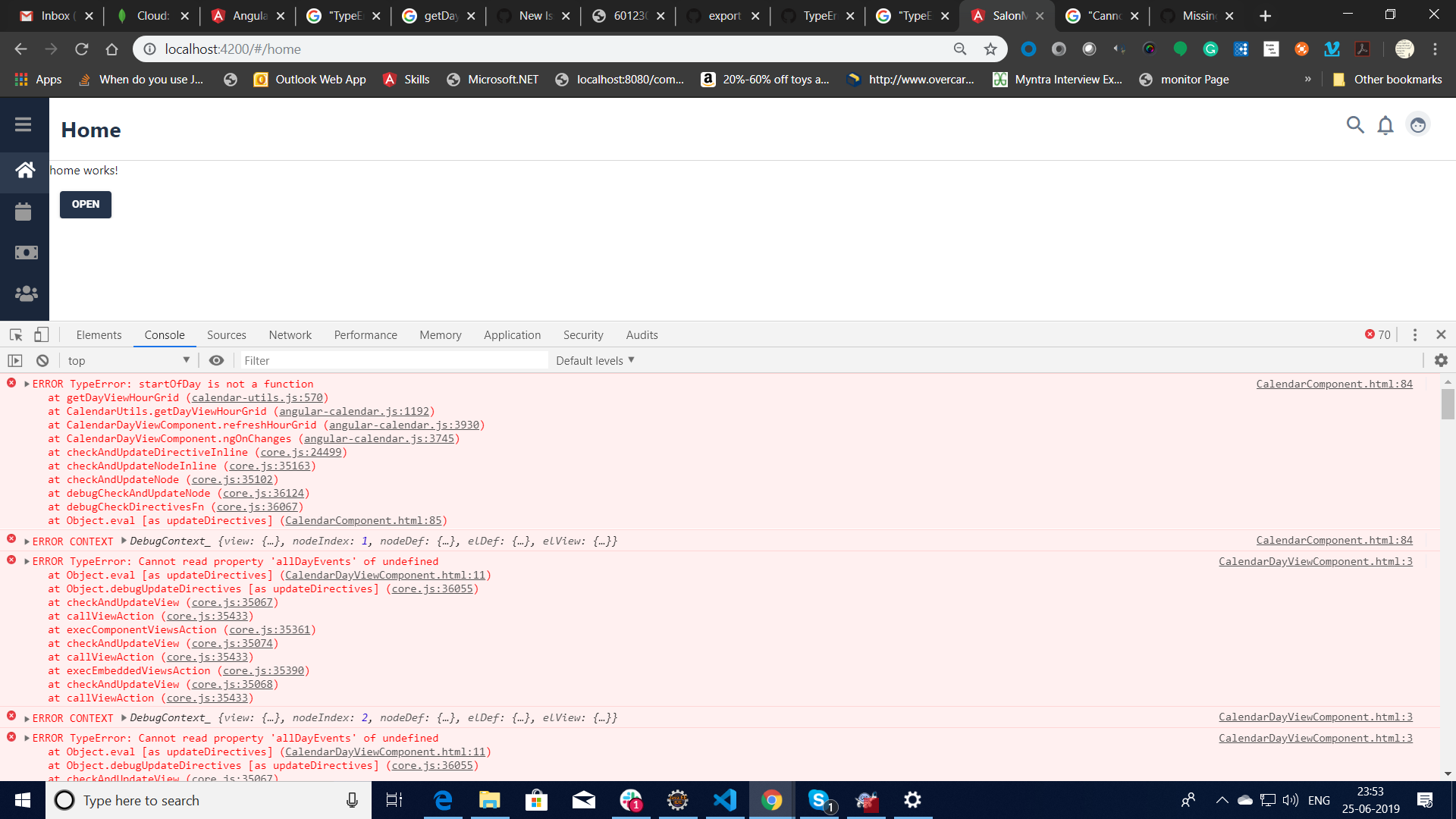
Task: Open Visual Studio Code from the taskbar
Action: (x=724, y=800)
